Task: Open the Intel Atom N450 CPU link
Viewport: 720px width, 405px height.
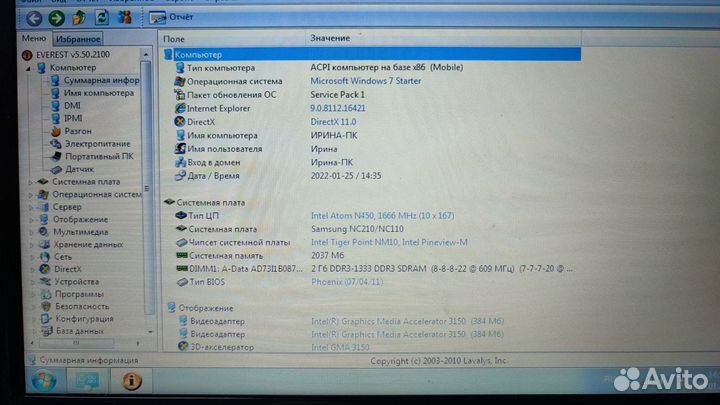Action: pos(382,216)
